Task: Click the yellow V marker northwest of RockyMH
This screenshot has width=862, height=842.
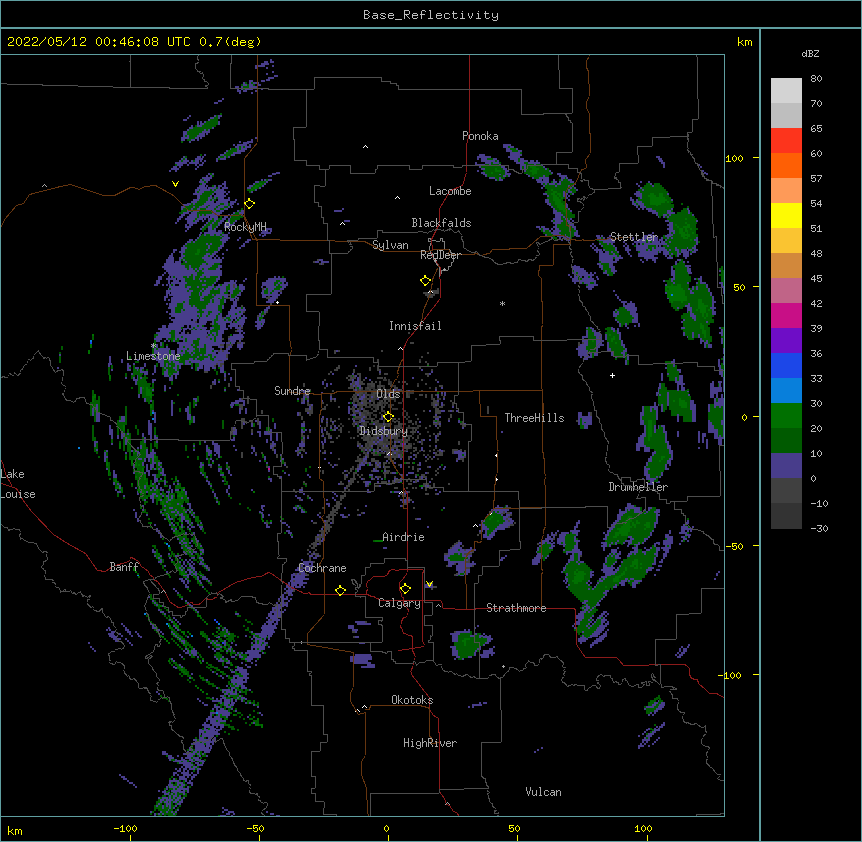Action: coord(175,184)
